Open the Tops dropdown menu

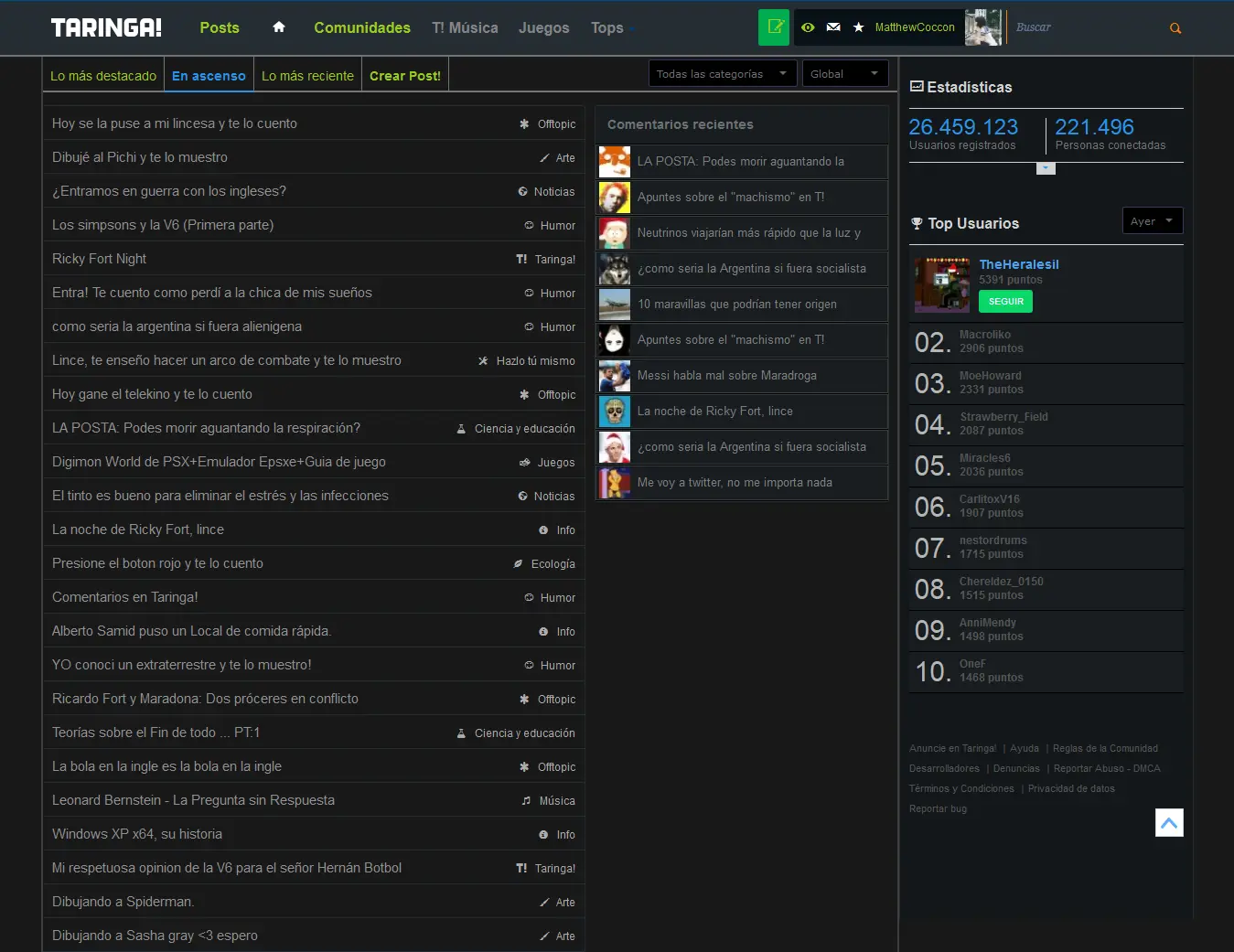click(x=612, y=28)
